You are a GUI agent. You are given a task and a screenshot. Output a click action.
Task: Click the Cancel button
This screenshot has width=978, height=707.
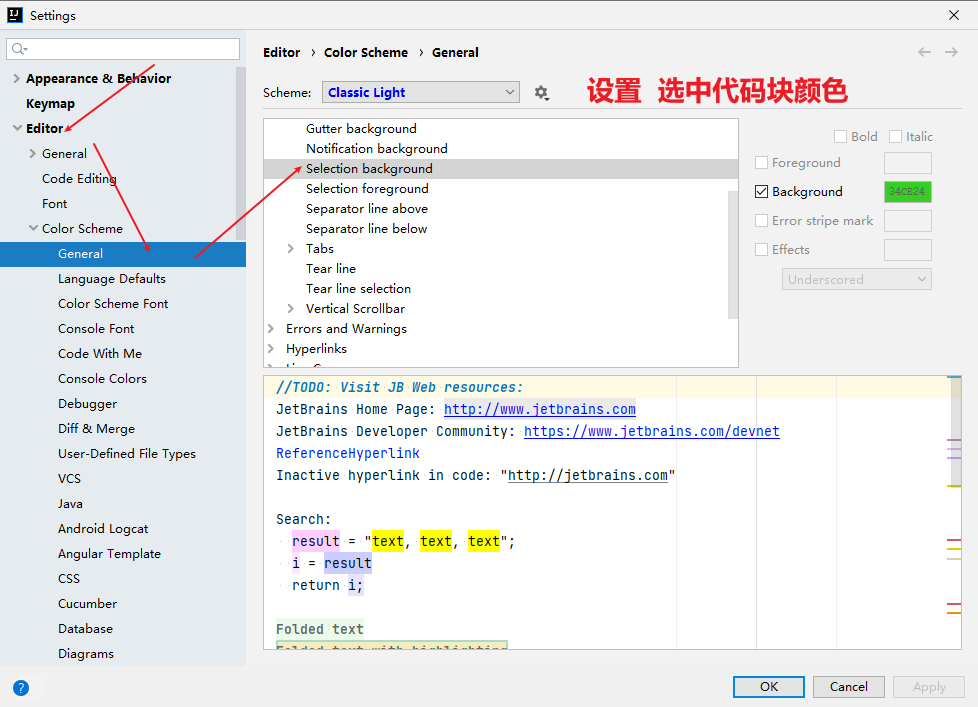click(848, 686)
